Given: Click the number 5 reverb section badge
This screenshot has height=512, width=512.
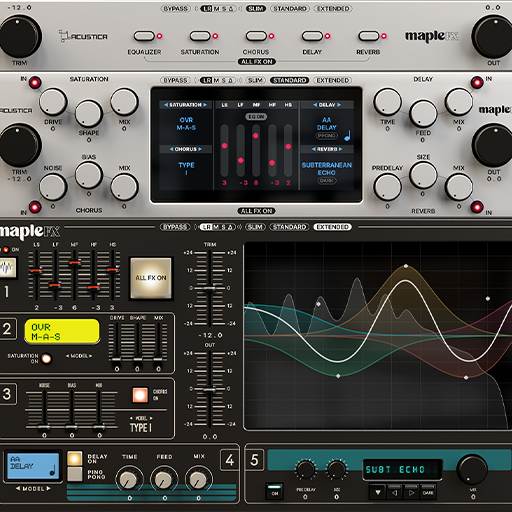Looking at the screenshot, I should [255, 460].
